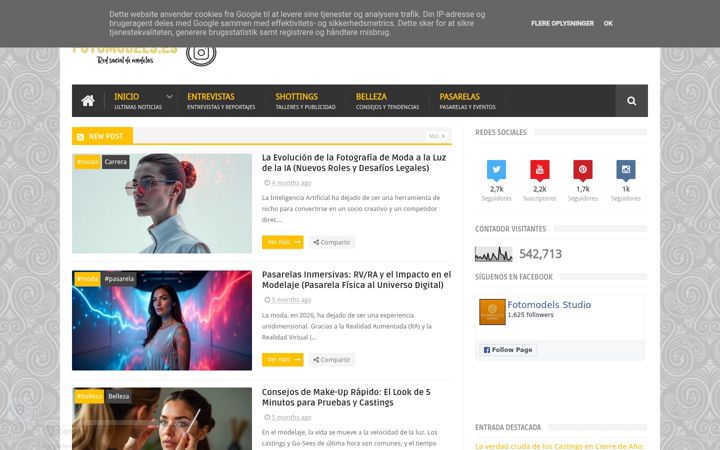Click the NEW POST heading tab
Viewport: 720px width, 450px height.
102,136
